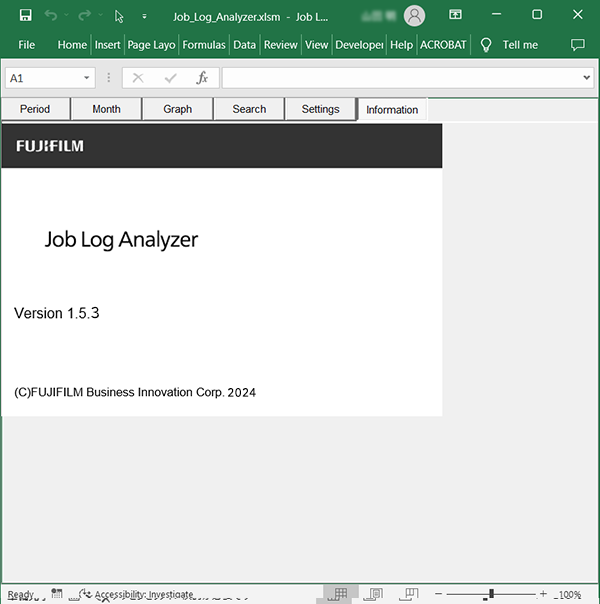
Task: Click the Period button
Action: (35, 109)
